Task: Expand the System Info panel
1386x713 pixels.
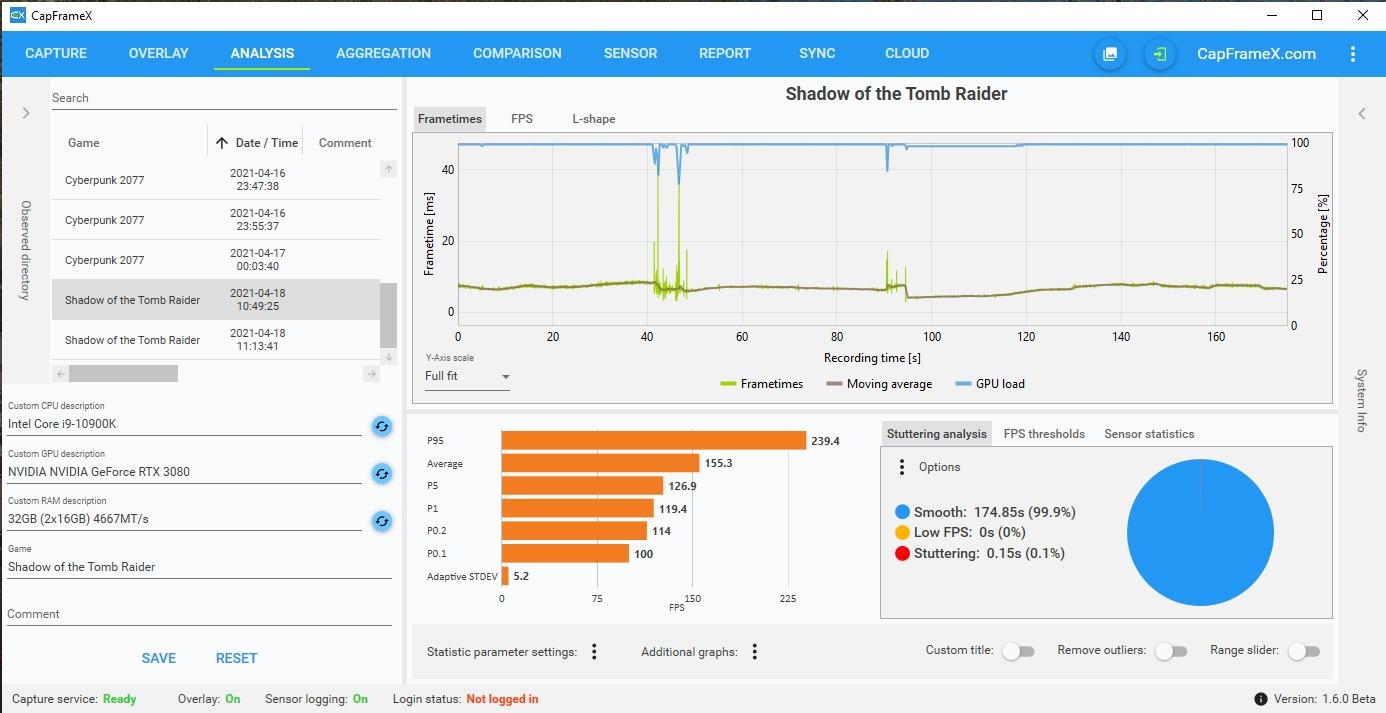Action: point(1361,113)
